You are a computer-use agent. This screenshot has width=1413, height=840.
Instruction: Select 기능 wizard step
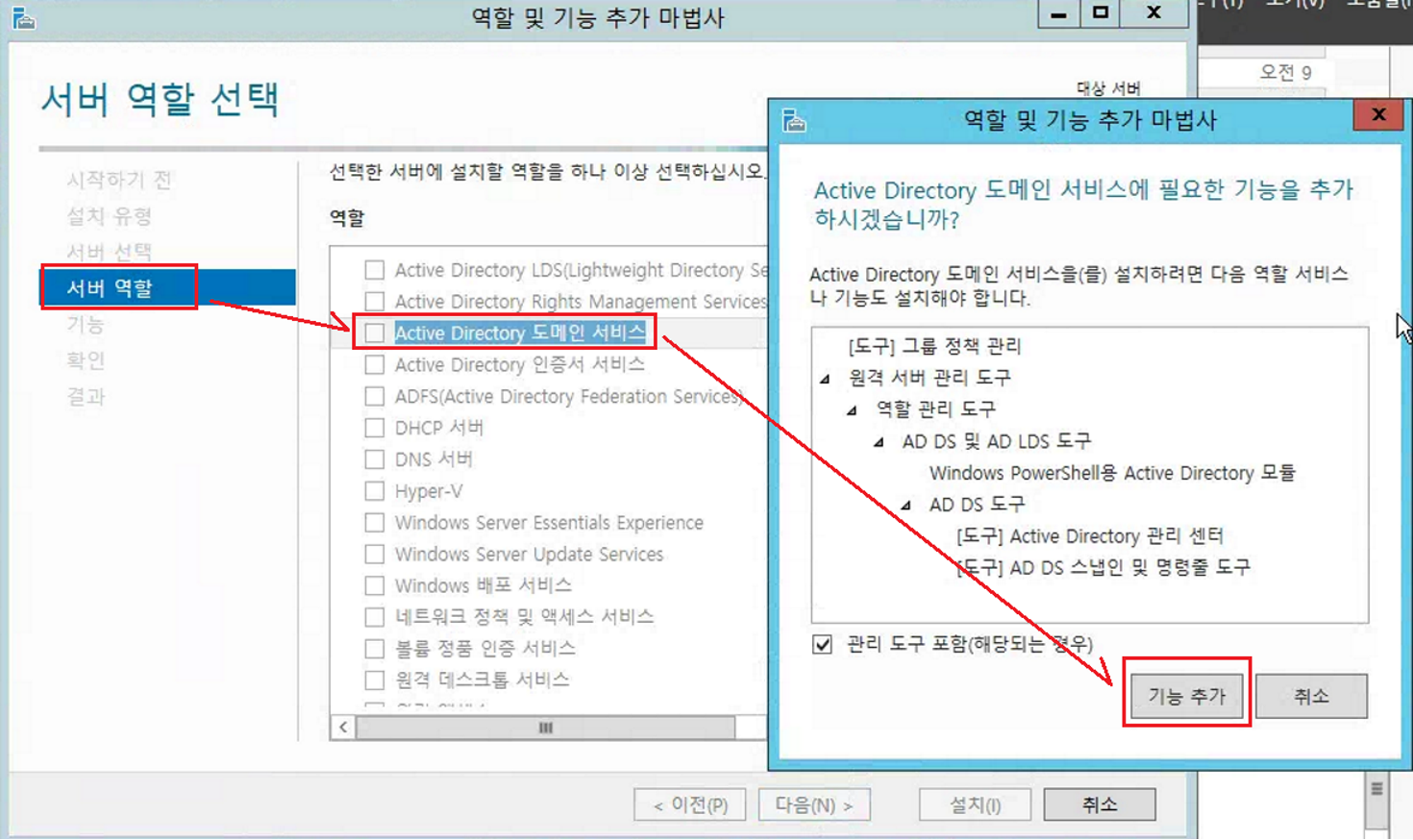pos(86,325)
